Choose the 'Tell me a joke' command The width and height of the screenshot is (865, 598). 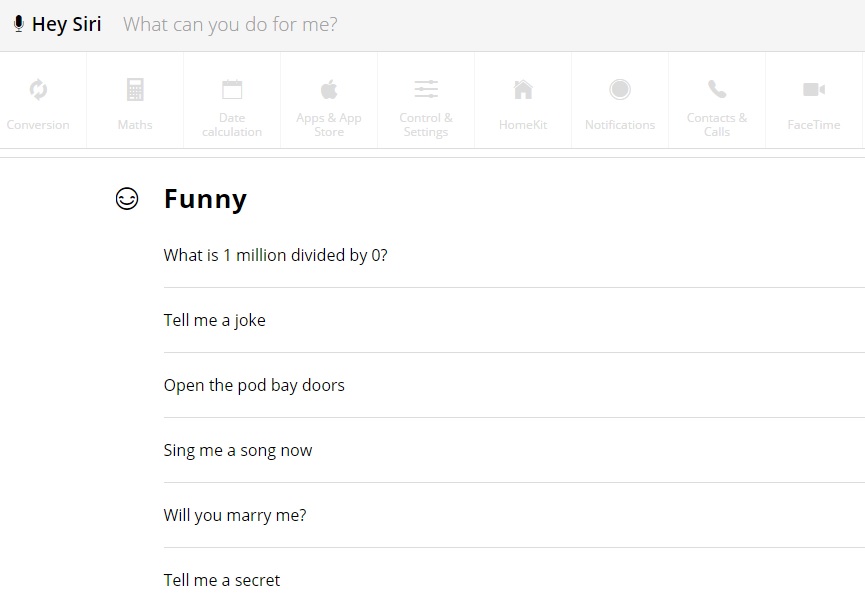(514, 321)
